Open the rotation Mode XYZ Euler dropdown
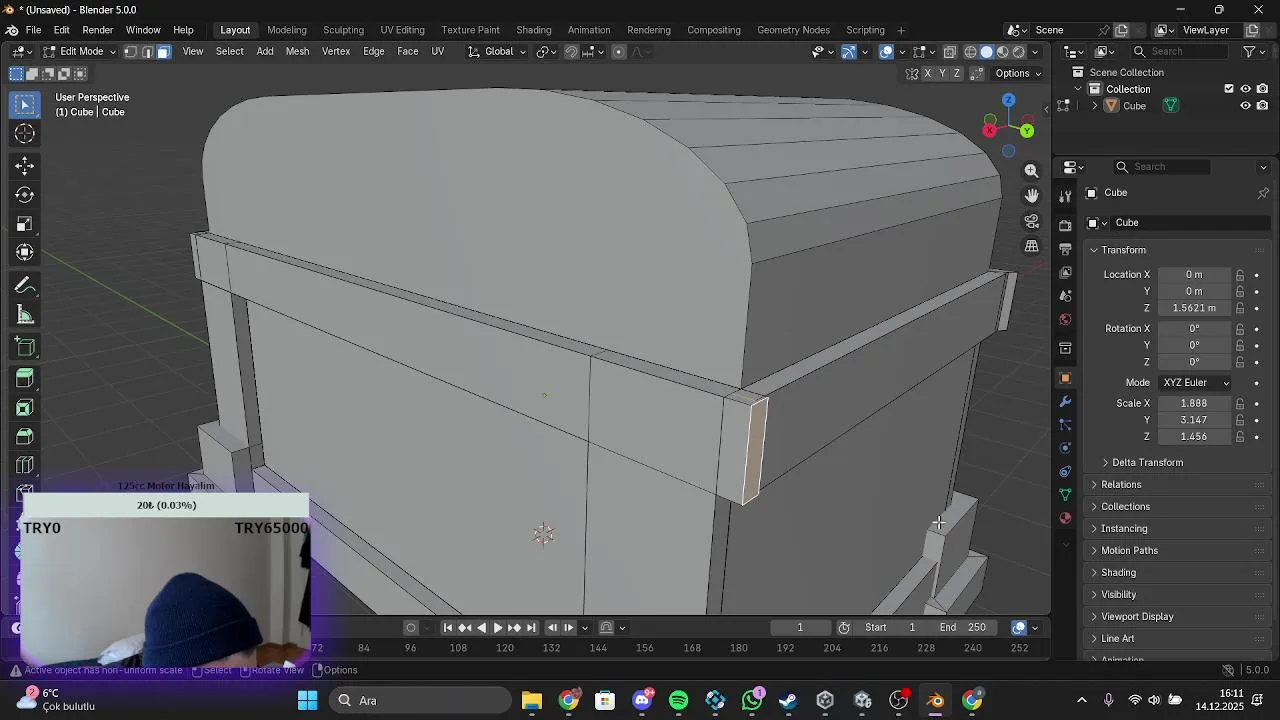Screen dimensions: 1280x720 (x=1196, y=383)
